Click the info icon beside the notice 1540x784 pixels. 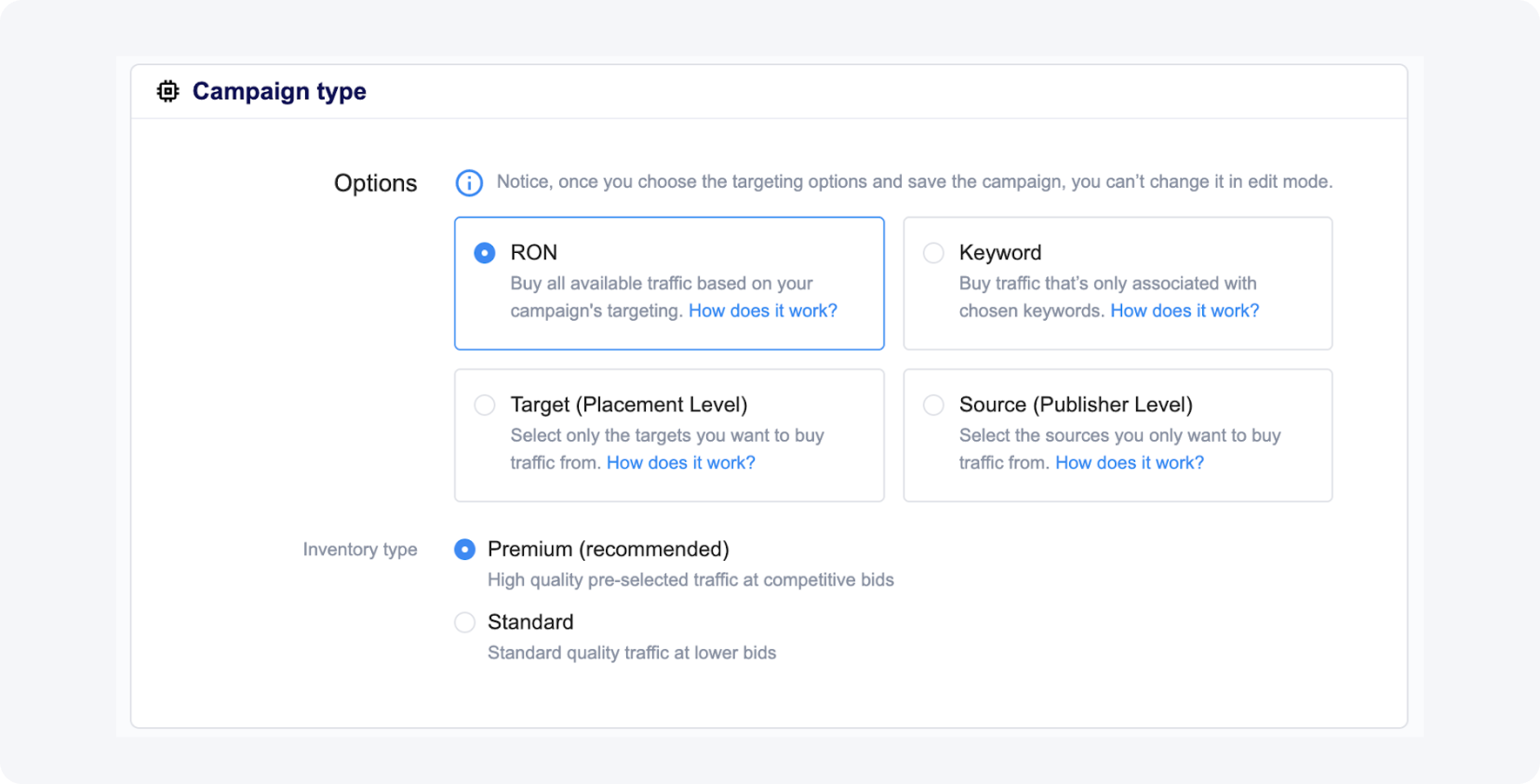(469, 183)
